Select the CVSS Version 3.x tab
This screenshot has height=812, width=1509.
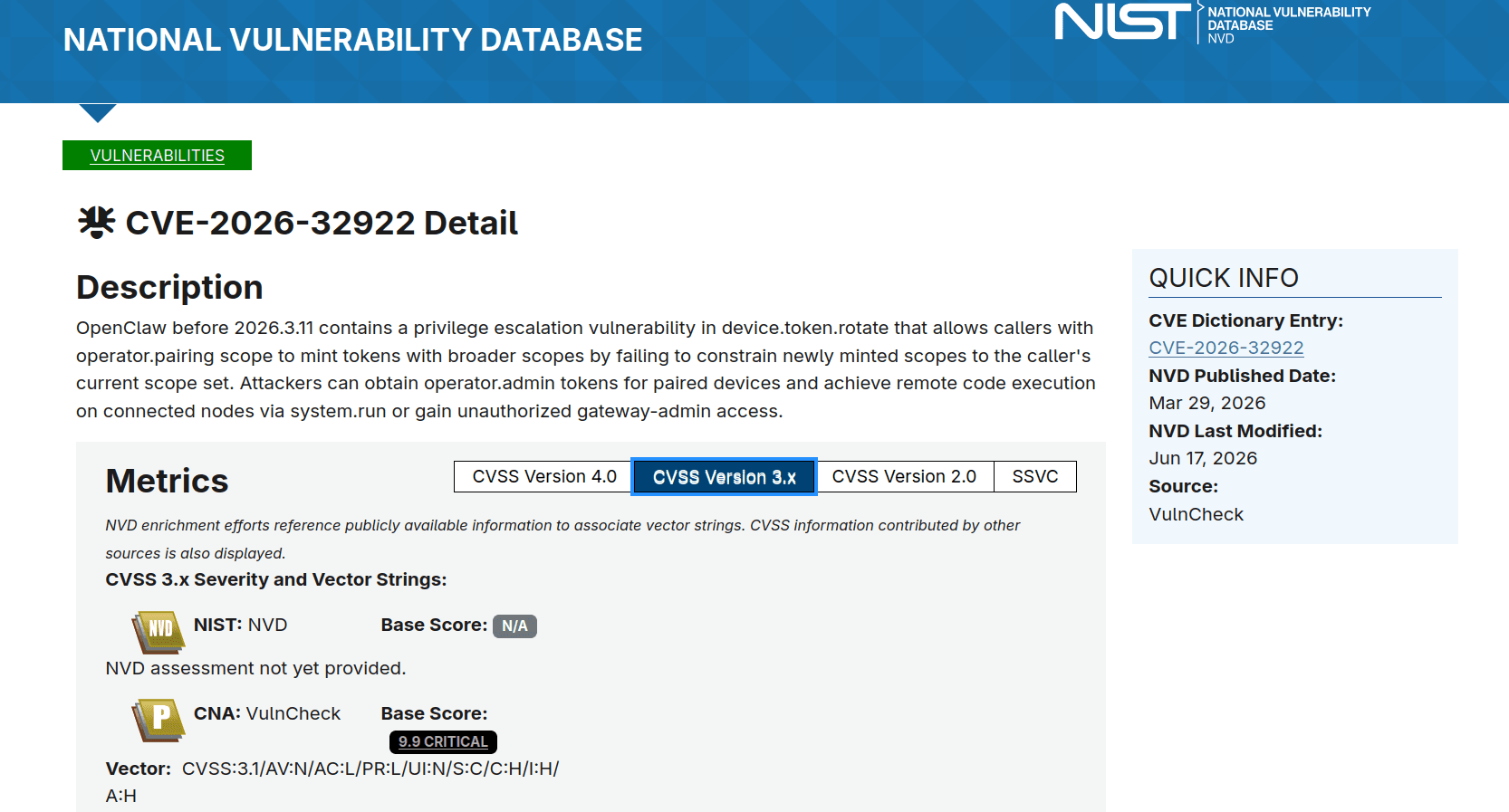coord(724,477)
